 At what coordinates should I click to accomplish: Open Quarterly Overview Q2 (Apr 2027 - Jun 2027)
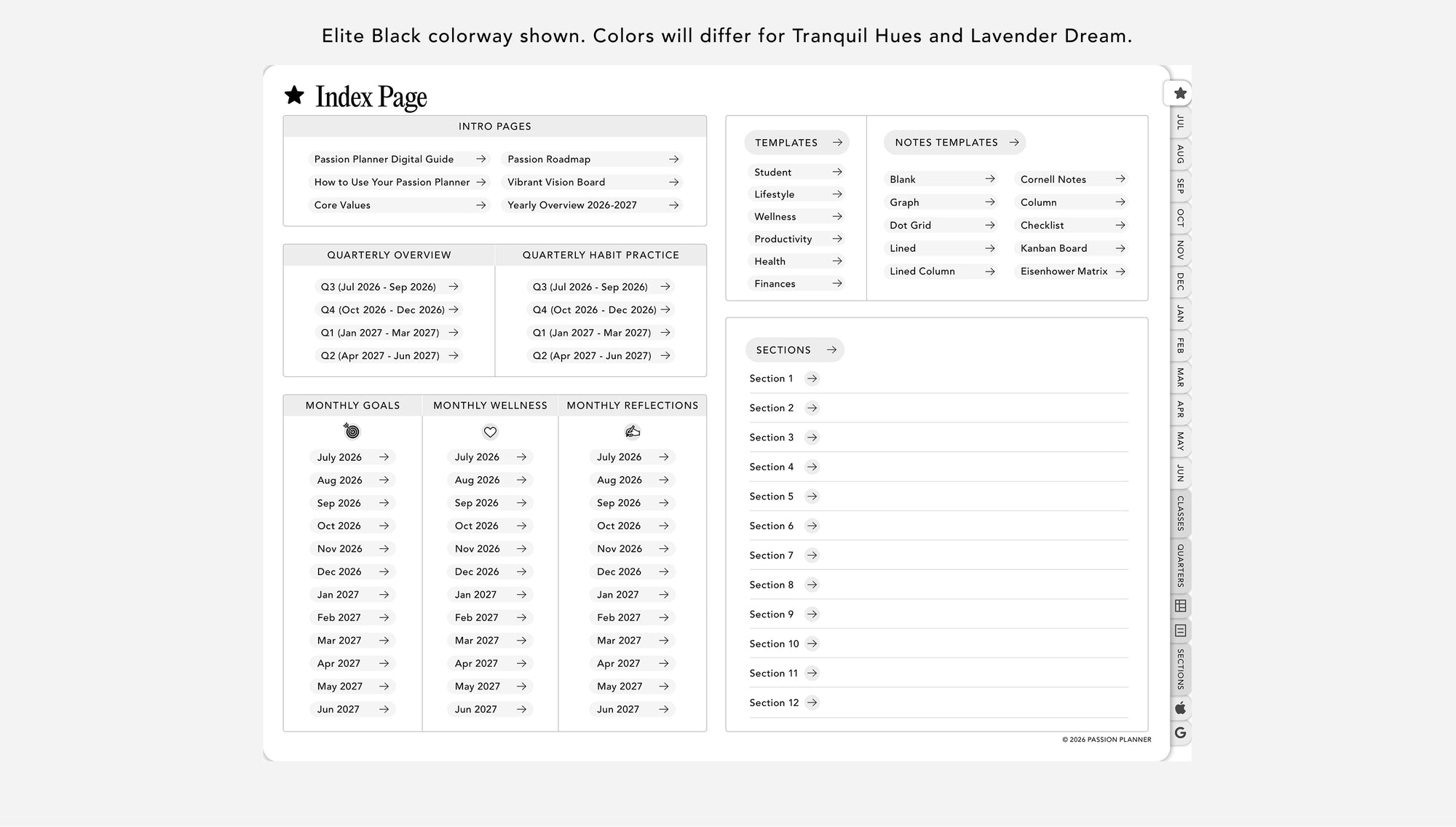pos(390,356)
